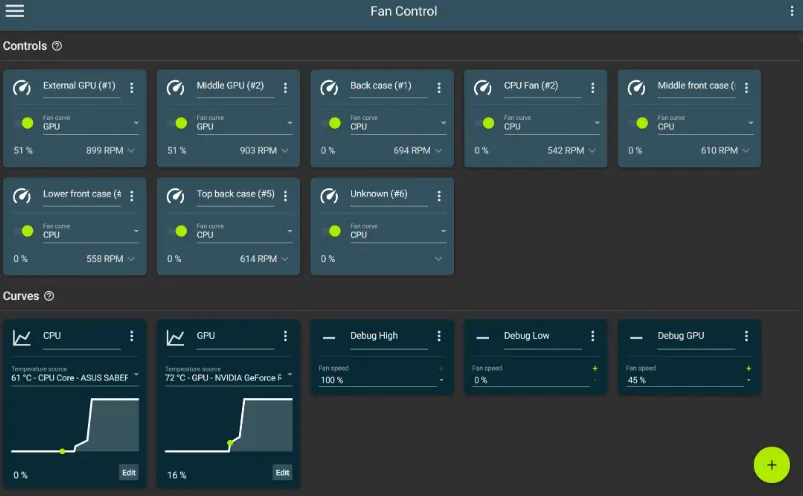Click Edit on the CPU curve

coord(129,472)
